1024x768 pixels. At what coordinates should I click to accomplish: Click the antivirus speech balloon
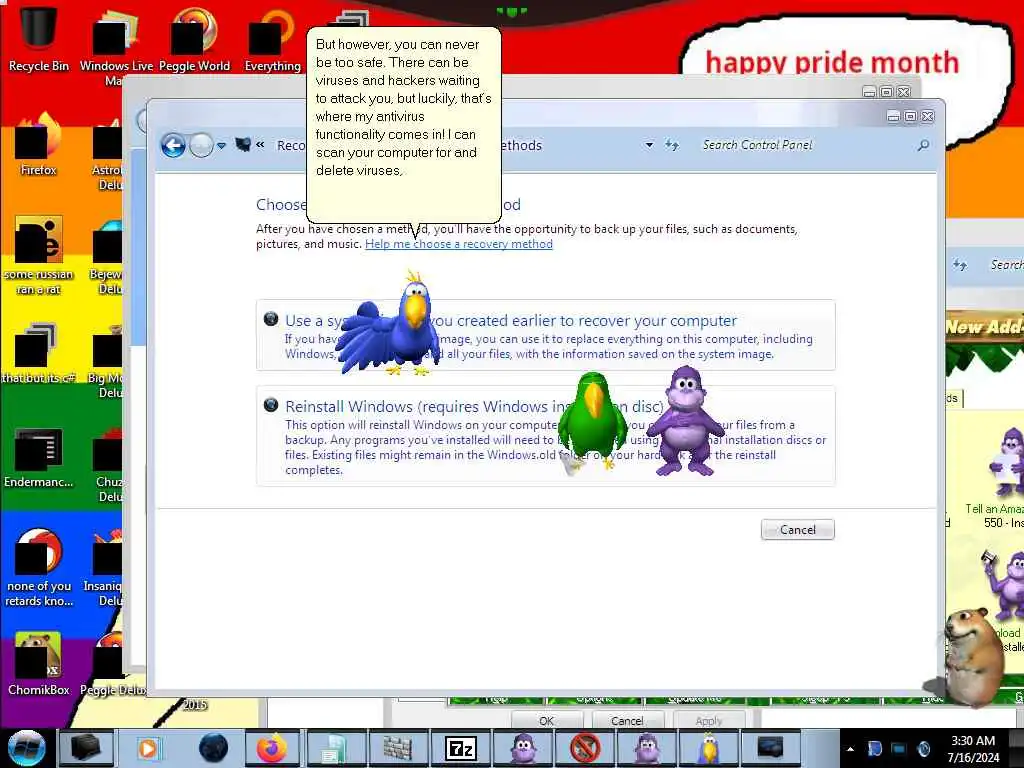pos(404,124)
